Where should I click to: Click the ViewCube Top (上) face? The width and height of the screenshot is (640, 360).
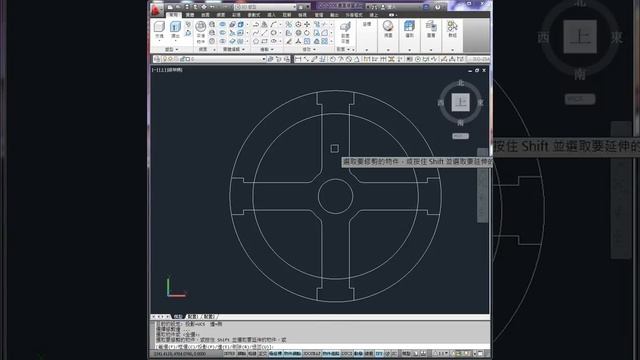click(460, 102)
